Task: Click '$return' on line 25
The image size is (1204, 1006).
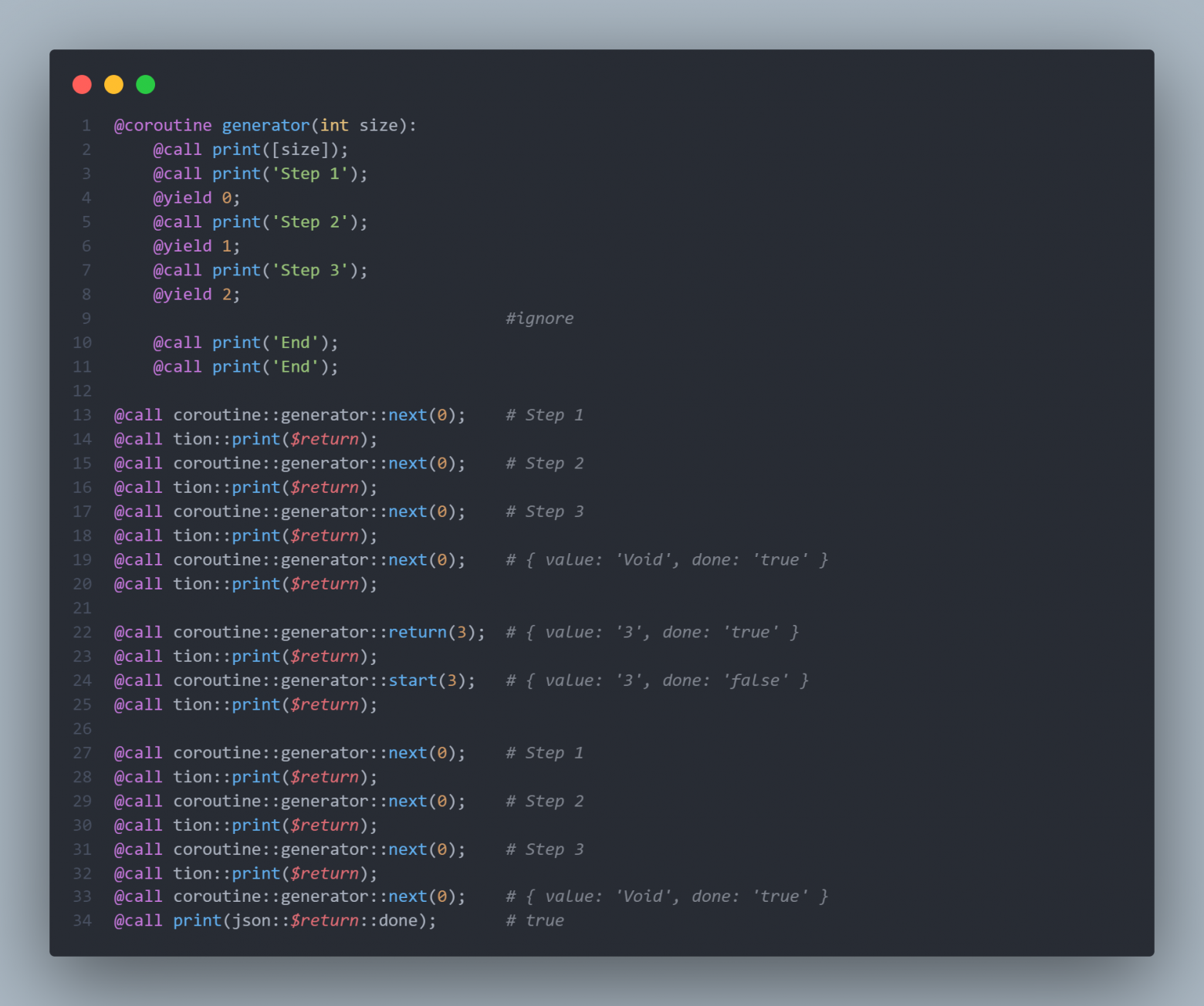Action: (x=324, y=704)
